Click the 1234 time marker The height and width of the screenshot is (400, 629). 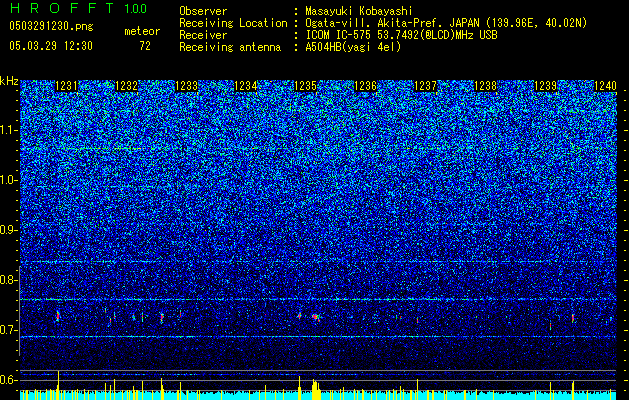pyautogui.click(x=246, y=86)
